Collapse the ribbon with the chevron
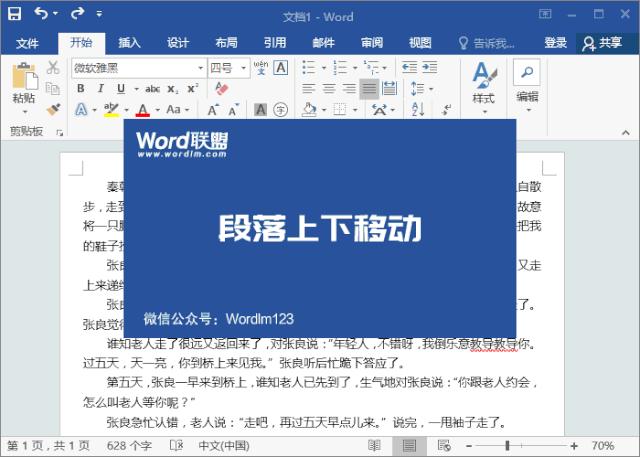Image resolution: width=640 pixels, height=457 pixels. coord(626,133)
